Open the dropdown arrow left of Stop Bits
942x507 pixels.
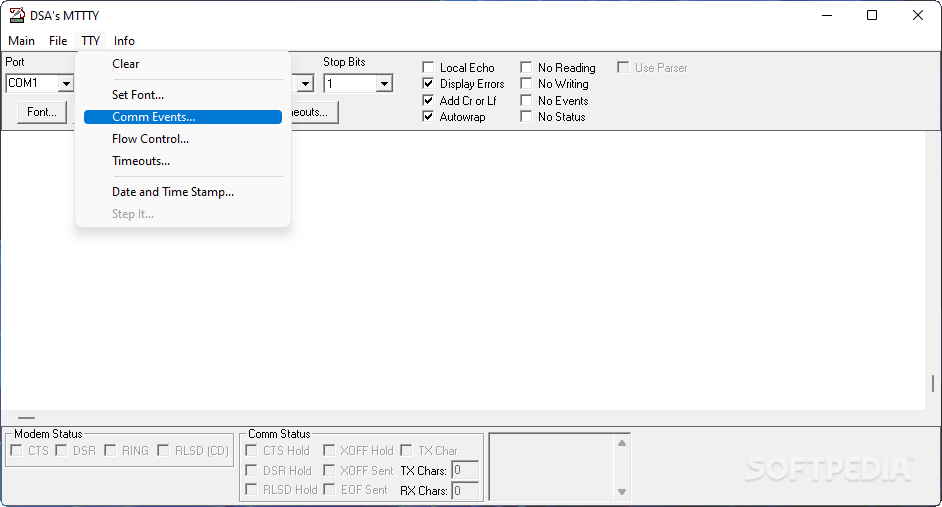click(305, 83)
